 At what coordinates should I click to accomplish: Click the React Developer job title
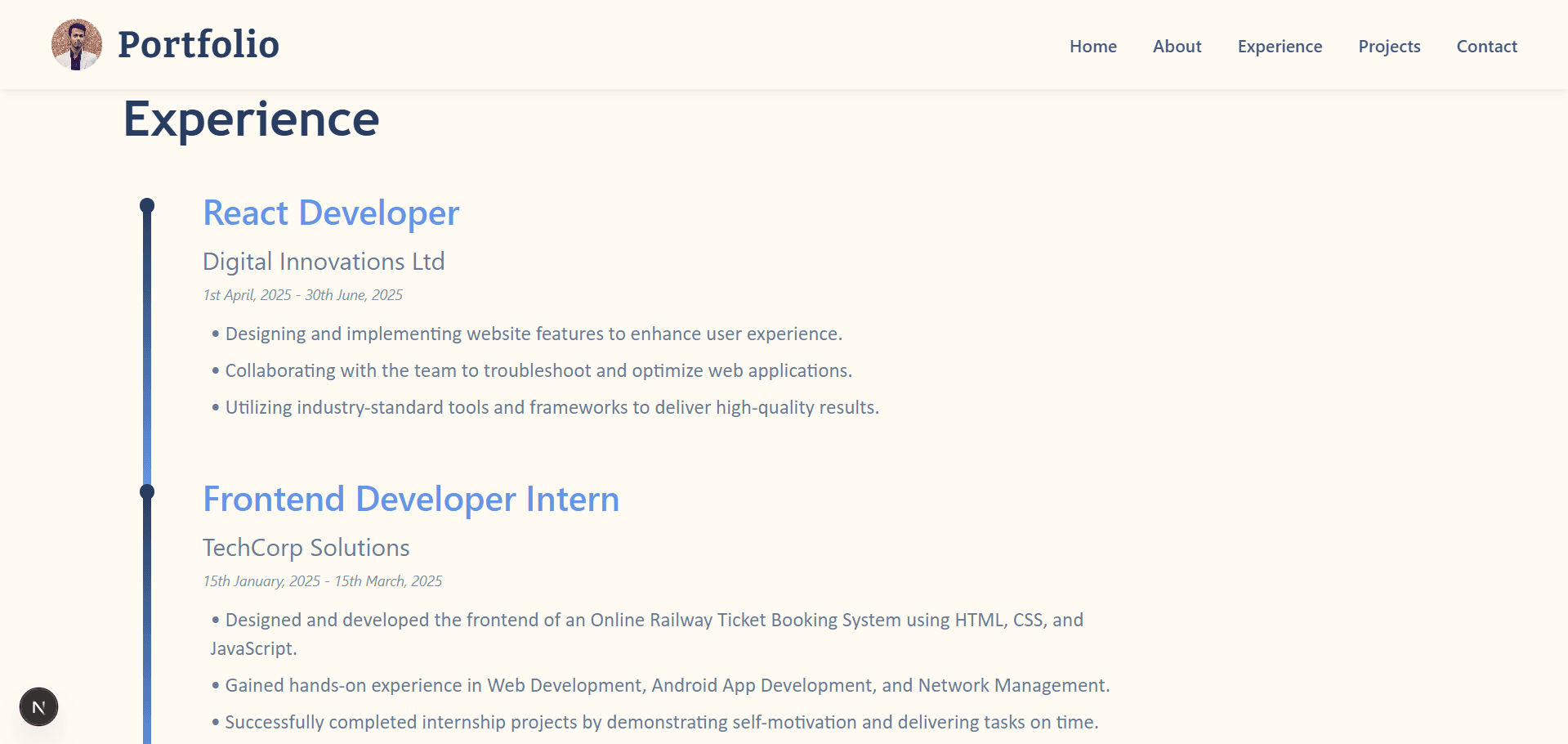click(x=331, y=213)
